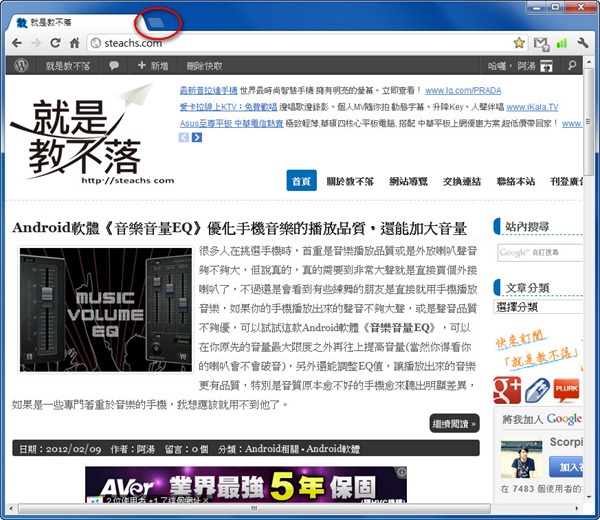The image size is (600, 520).
Task: Click the browser Forward arrow button
Action: (x=36, y=43)
